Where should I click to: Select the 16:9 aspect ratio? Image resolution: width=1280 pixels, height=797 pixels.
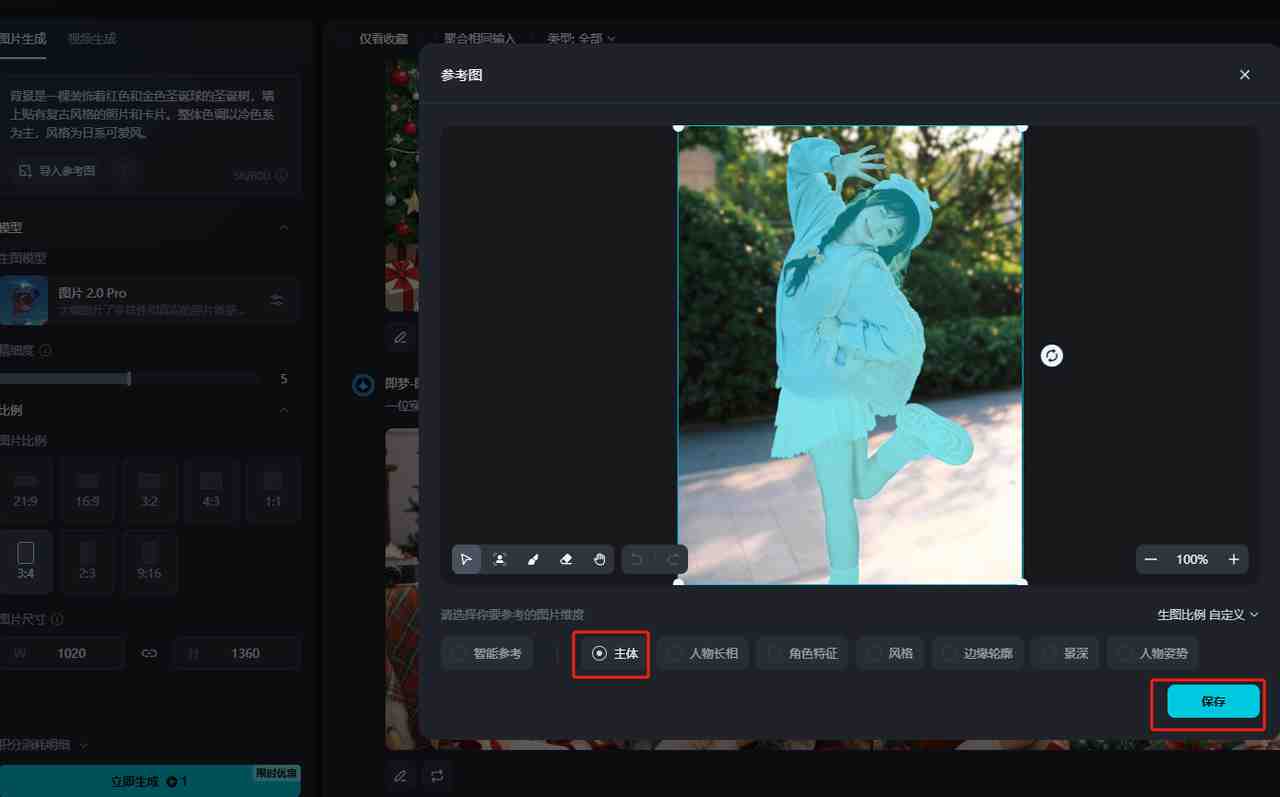(87, 490)
